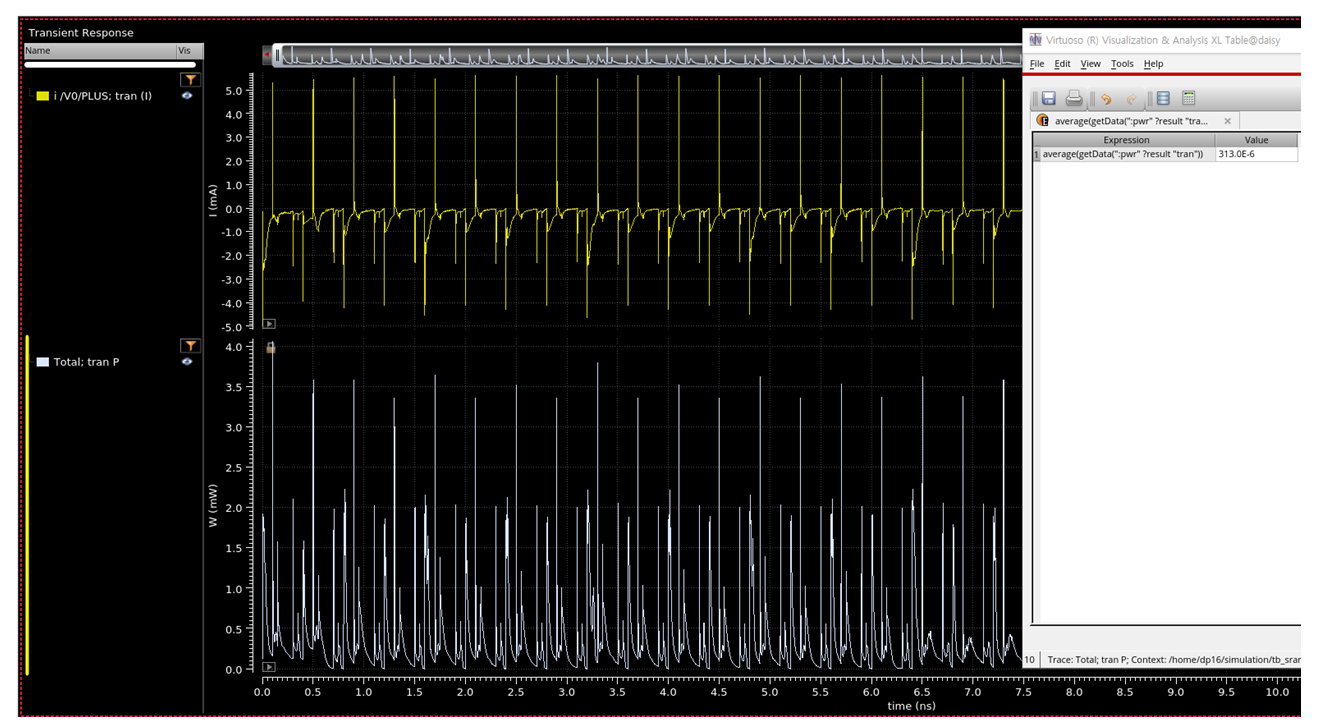Click row number 1 header in table
The width and height of the screenshot is (1317, 727).
click(1036, 154)
